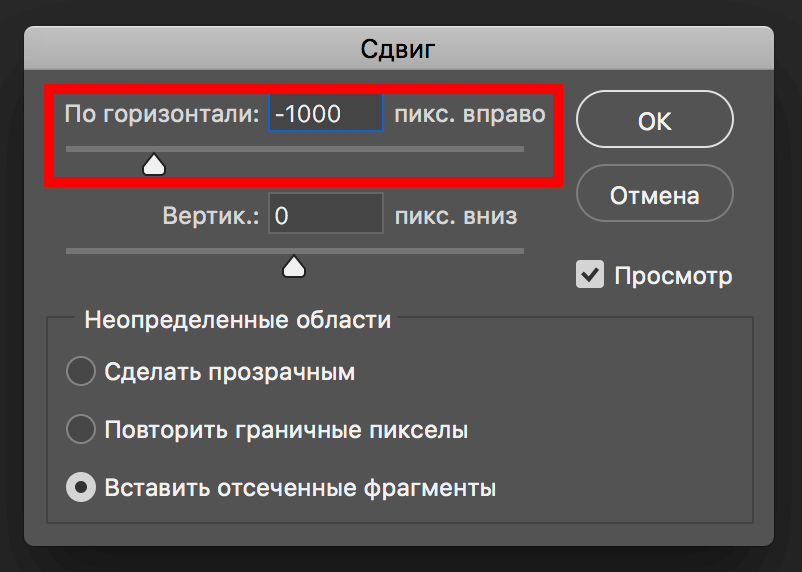Image resolution: width=802 pixels, height=572 pixels.
Task: Click the 'пикс. вправо' units label
Action: (470, 114)
